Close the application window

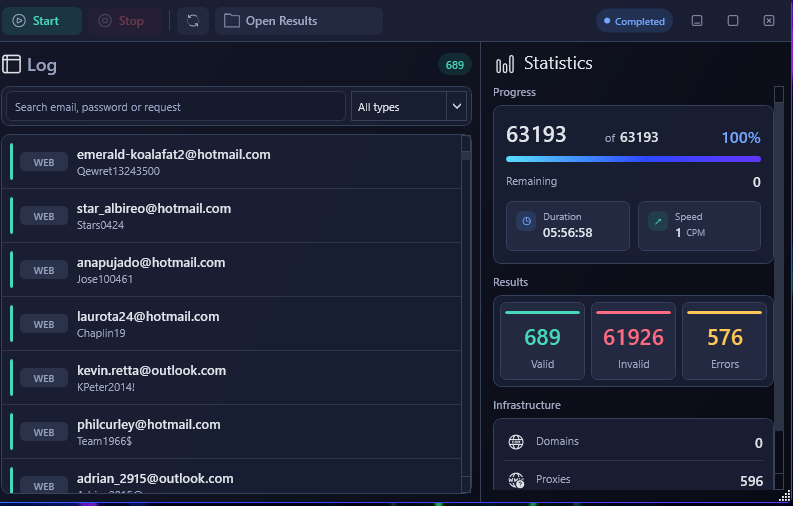point(769,21)
